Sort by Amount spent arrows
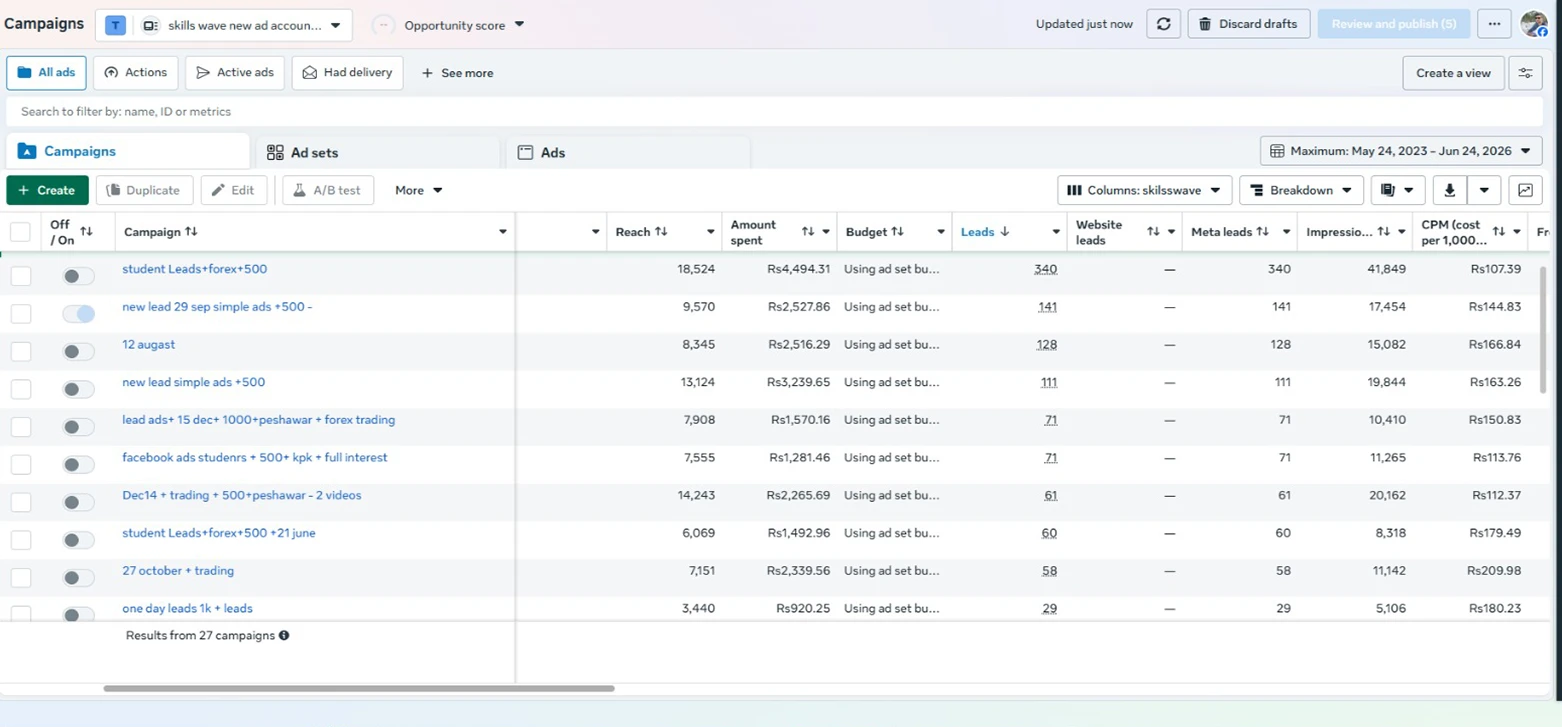The height and width of the screenshot is (727, 1562). click(808, 232)
